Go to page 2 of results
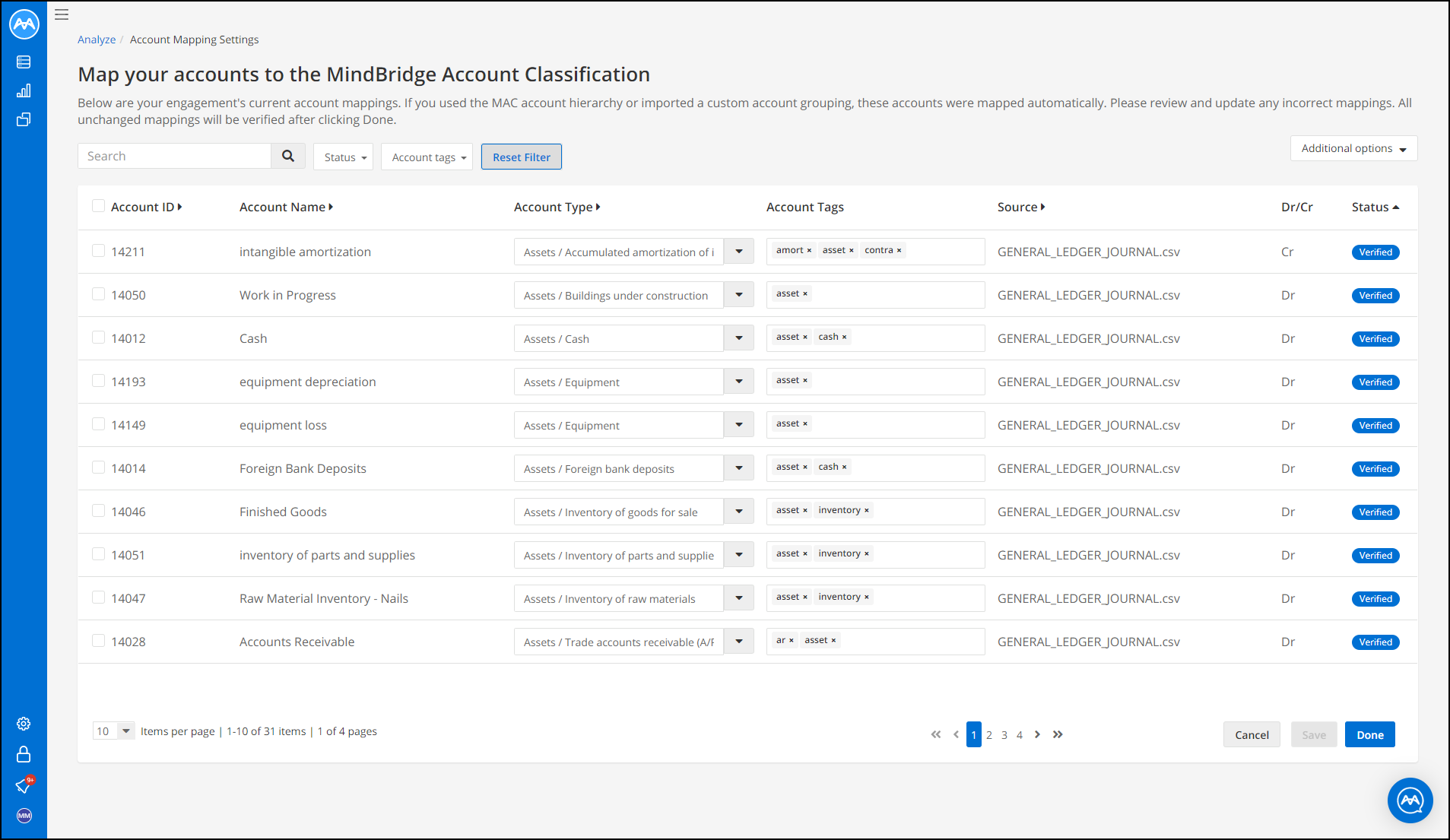This screenshot has width=1450, height=840. pos(989,734)
